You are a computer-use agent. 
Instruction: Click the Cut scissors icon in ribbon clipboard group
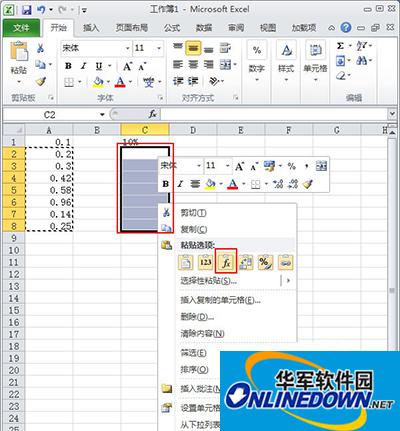[40, 48]
